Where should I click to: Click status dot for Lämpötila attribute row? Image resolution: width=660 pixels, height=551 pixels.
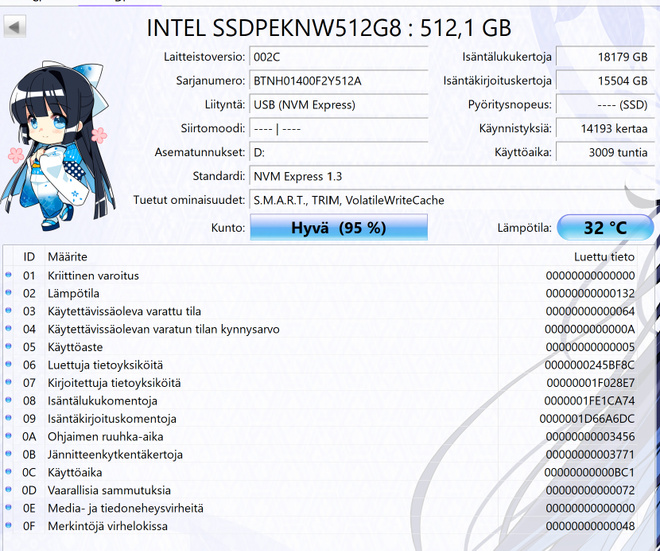[x=8, y=293]
